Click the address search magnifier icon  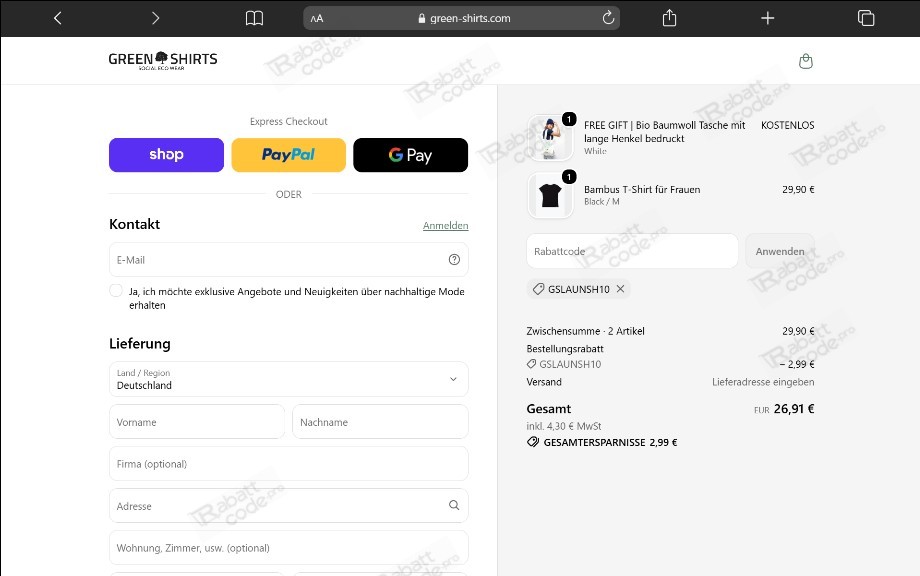click(x=454, y=505)
